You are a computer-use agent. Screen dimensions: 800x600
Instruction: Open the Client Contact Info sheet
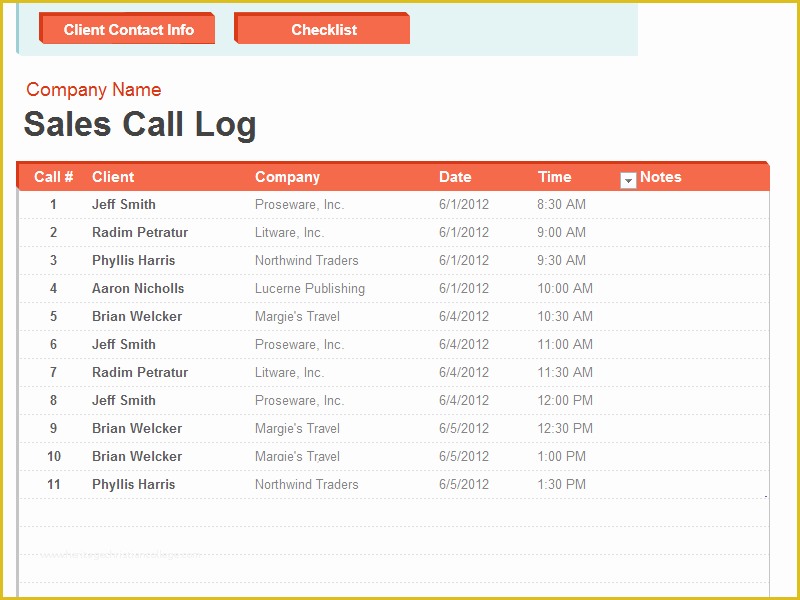coord(127,29)
